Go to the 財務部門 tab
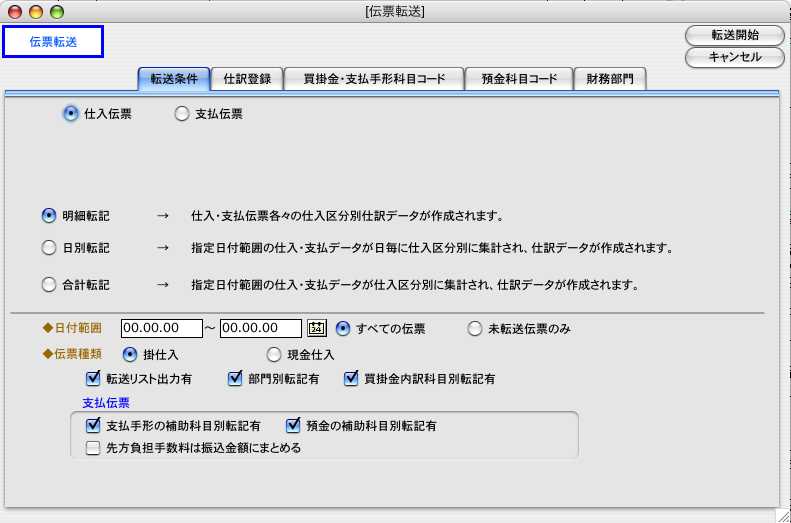The width and height of the screenshot is (791, 523). pyautogui.click(x=609, y=79)
